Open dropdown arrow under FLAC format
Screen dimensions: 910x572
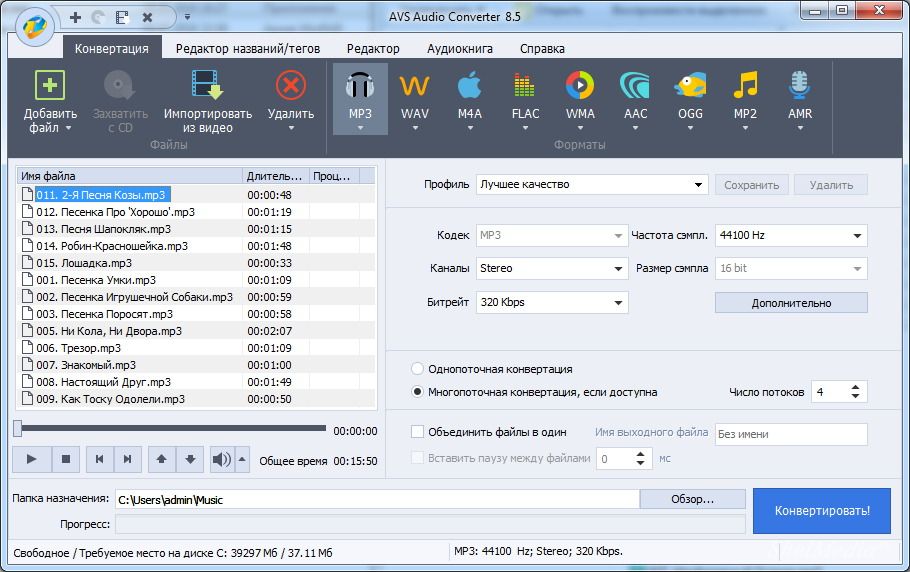525,128
